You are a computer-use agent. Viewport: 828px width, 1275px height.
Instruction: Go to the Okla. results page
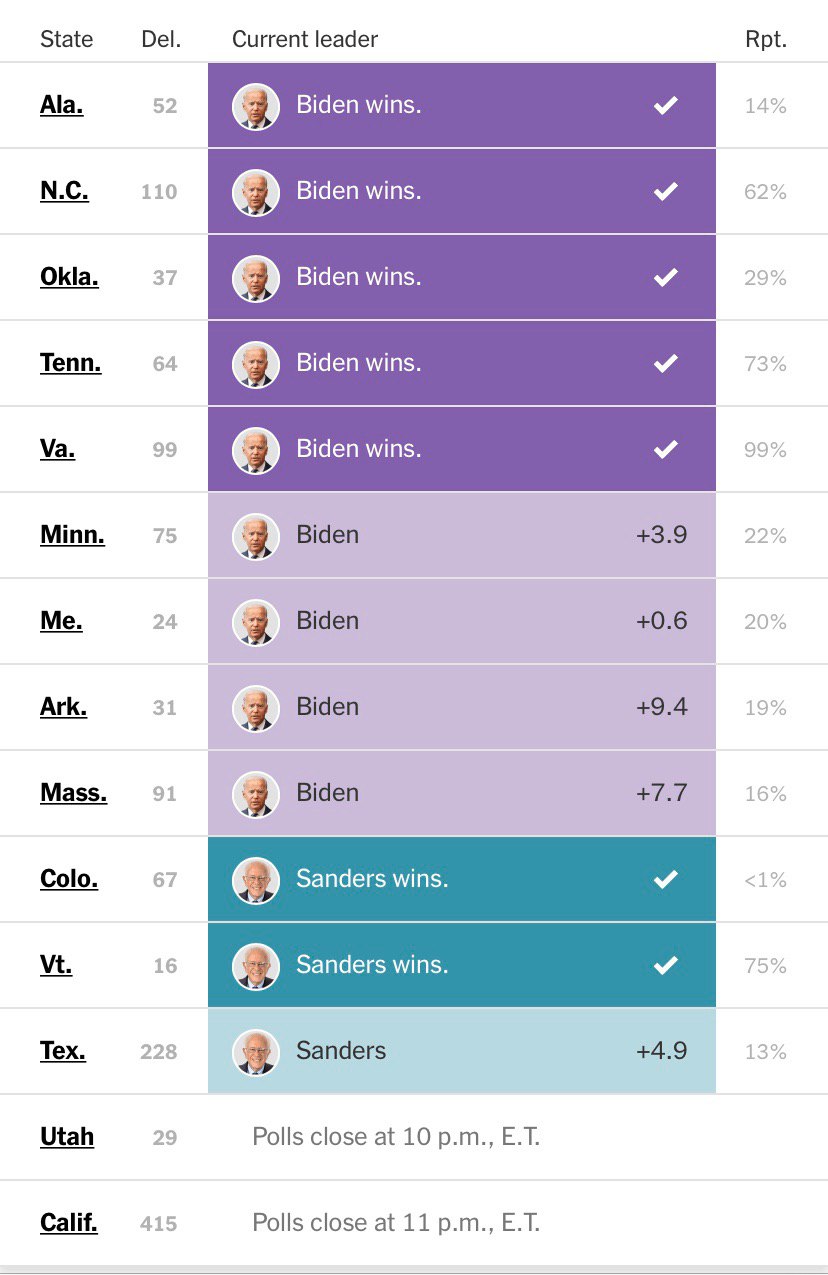pyautogui.click(x=69, y=277)
